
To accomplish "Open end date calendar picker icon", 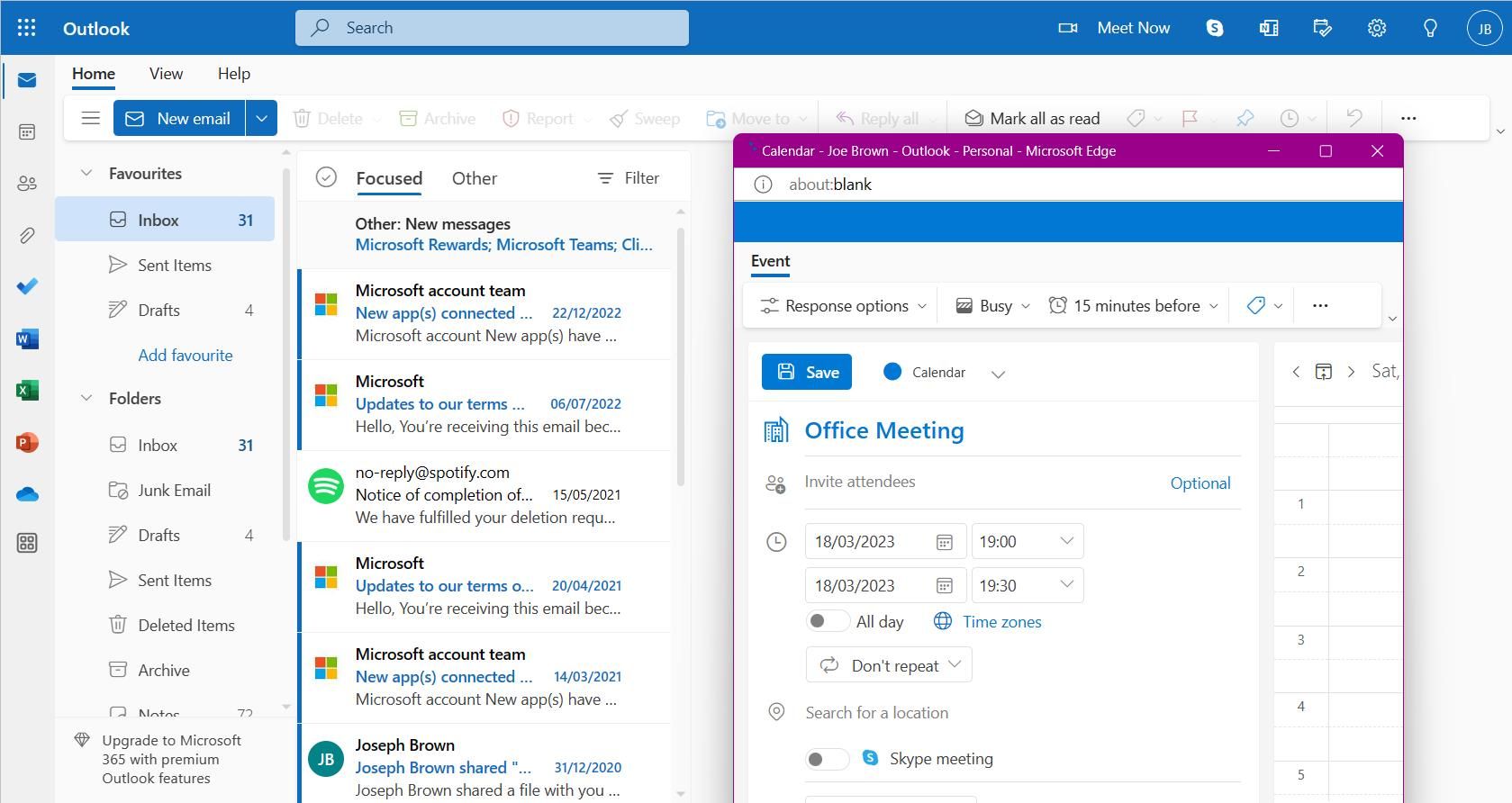I will coord(944,586).
